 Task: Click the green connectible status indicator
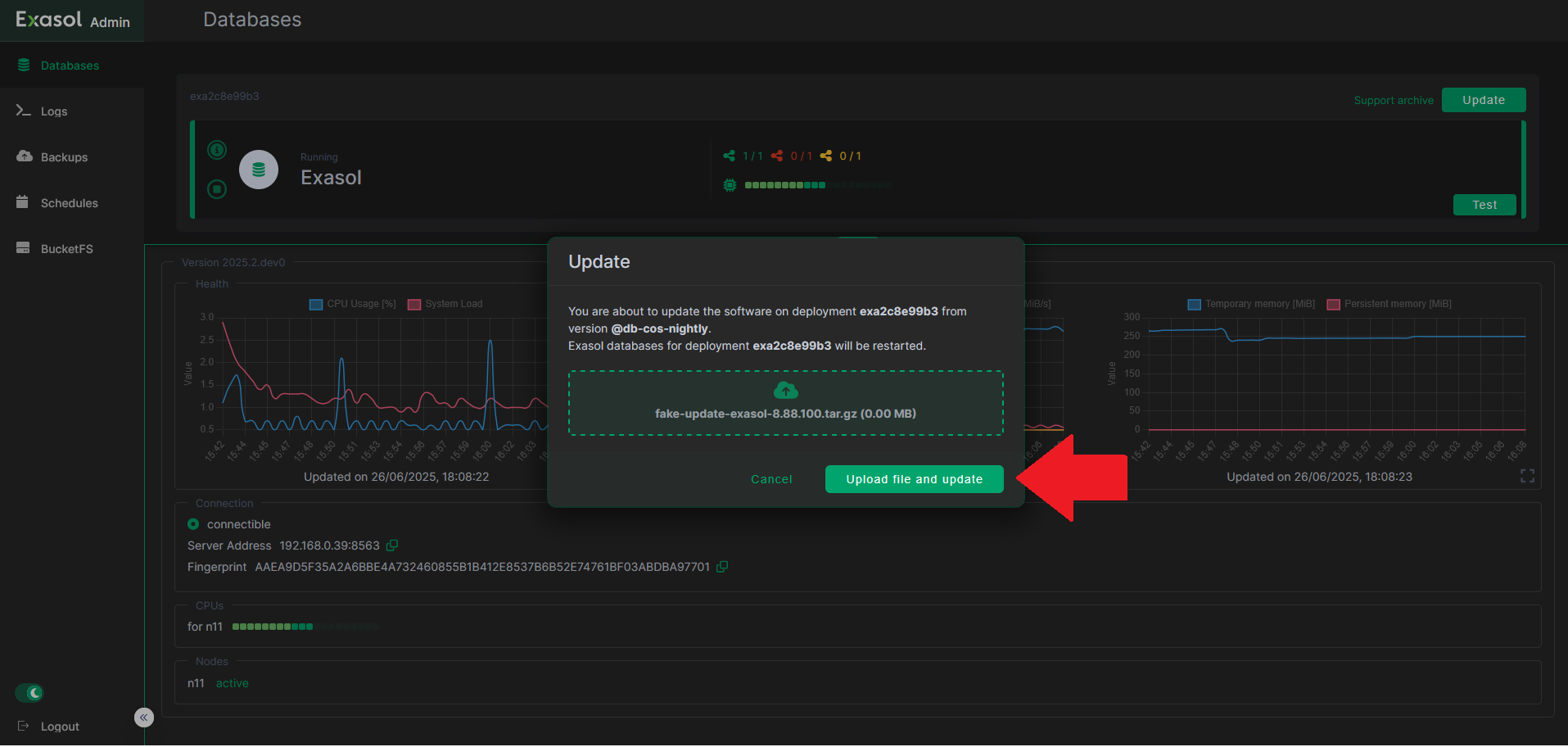tap(193, 524)
